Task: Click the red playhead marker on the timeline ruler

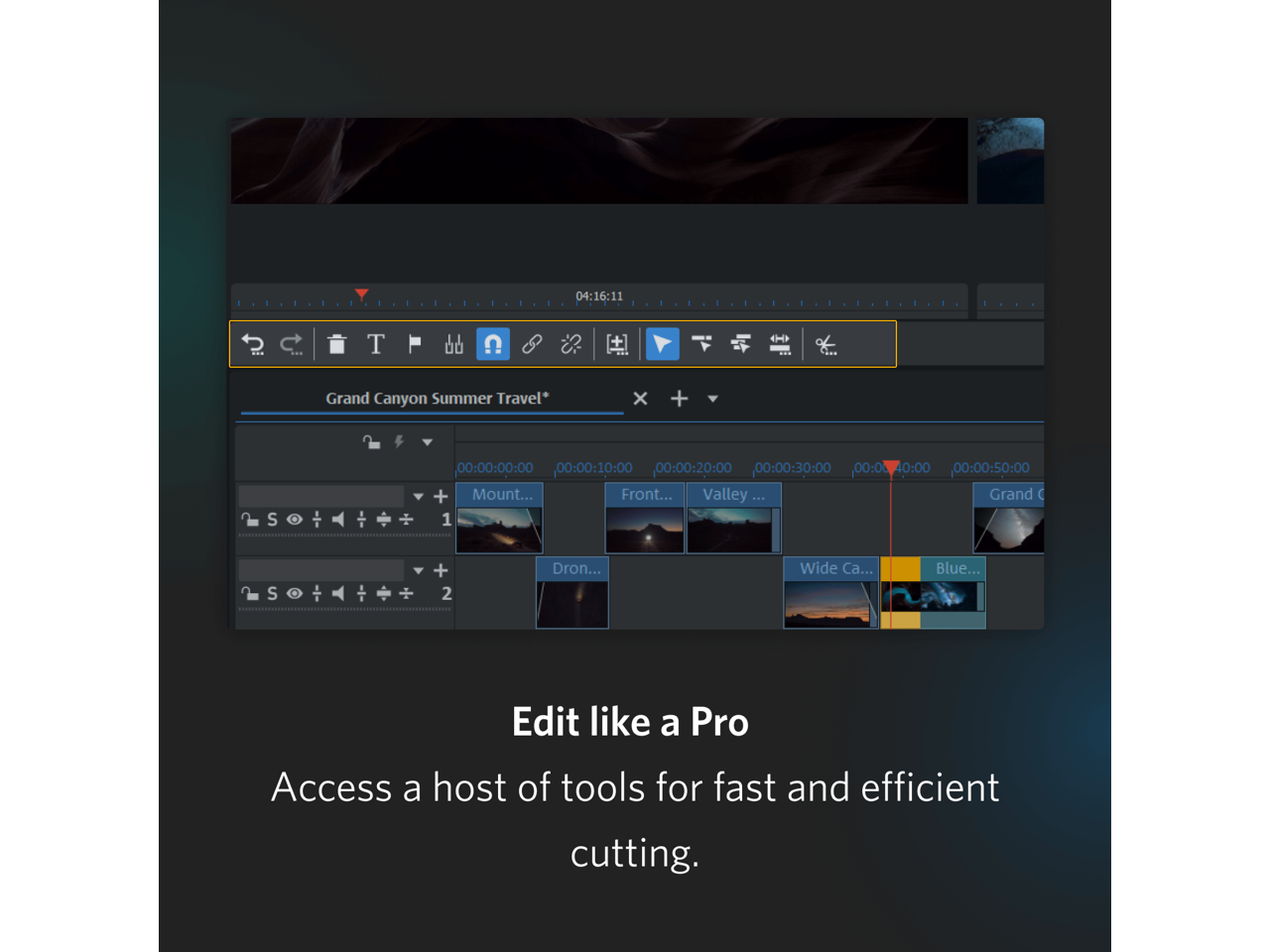Action: [891, 467]
